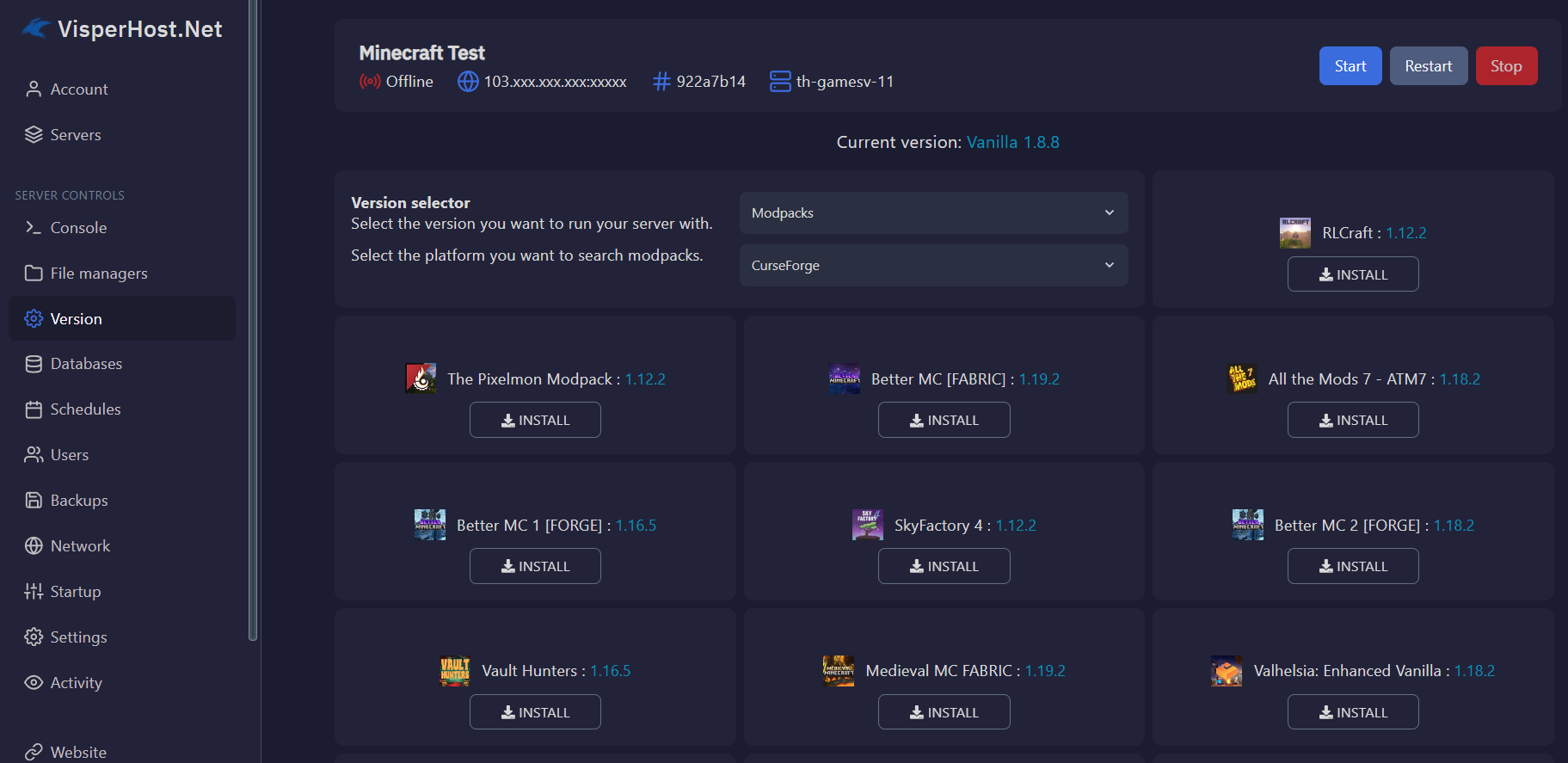Go to the Servers page

coord(122,135)
